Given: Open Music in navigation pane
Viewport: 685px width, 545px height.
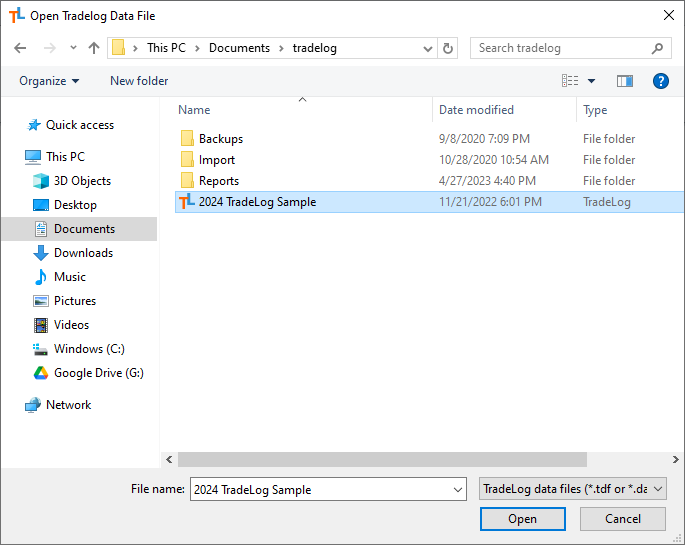Looking at the screenshot, I should [69, 277].
